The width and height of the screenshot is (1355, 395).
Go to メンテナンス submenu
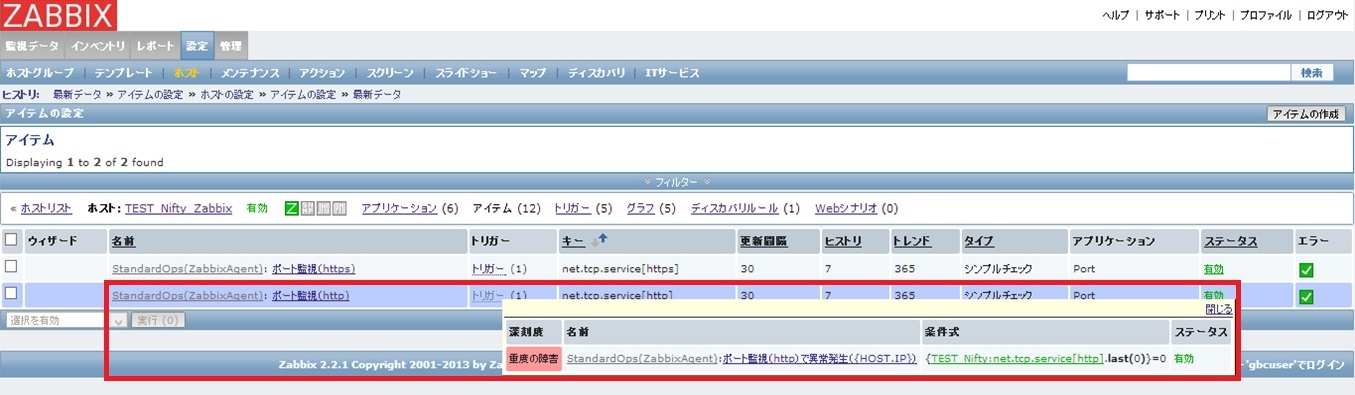coord(250,73)
